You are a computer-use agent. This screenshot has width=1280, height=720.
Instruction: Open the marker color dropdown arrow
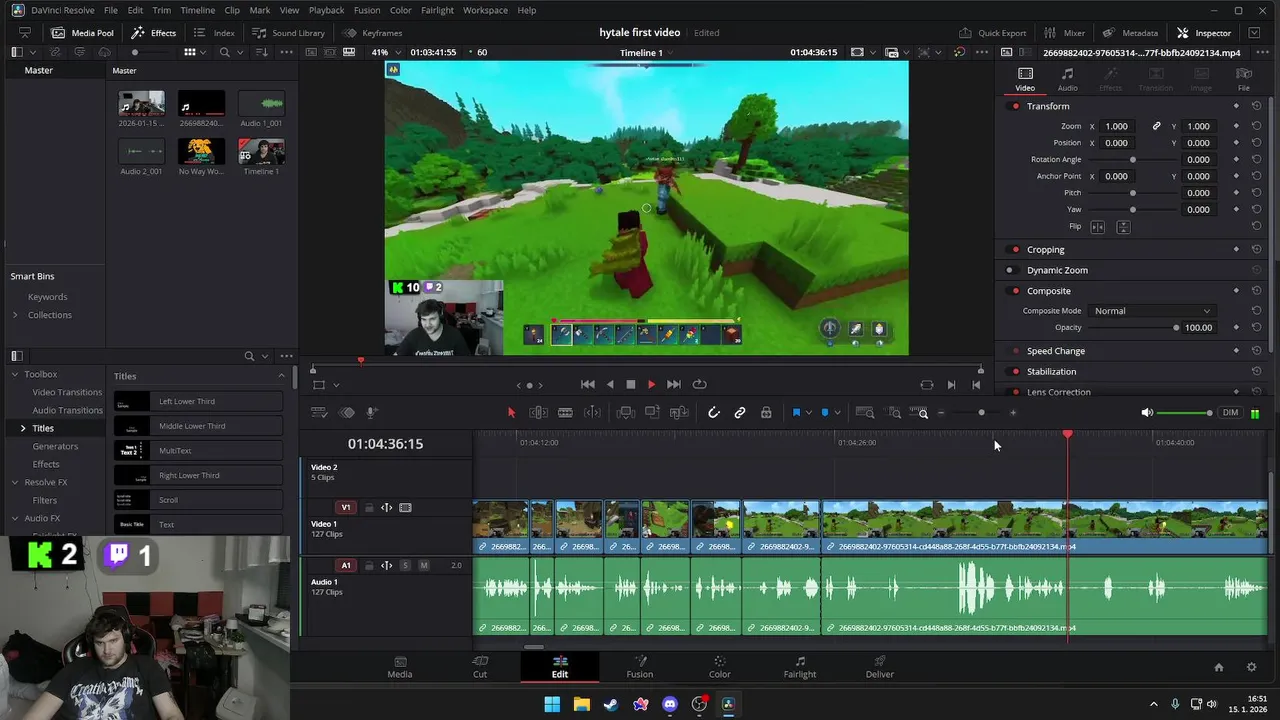[837, 412]
